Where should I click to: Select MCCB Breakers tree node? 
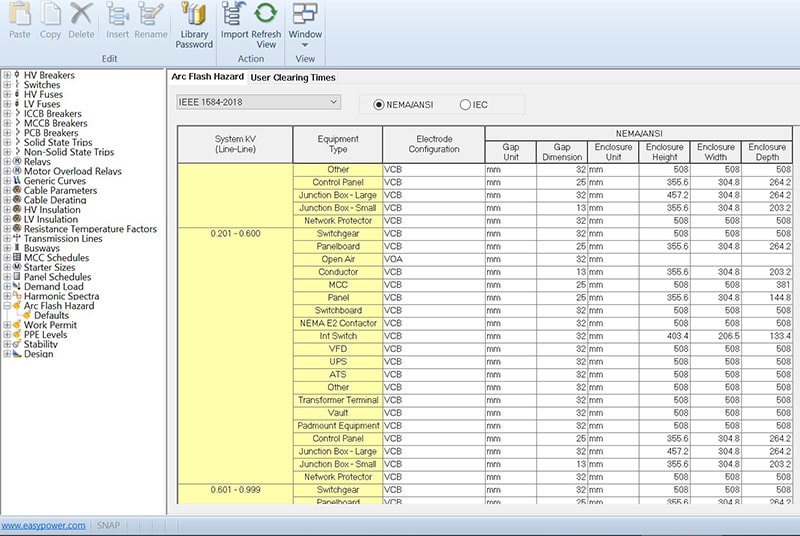point(56,123)
